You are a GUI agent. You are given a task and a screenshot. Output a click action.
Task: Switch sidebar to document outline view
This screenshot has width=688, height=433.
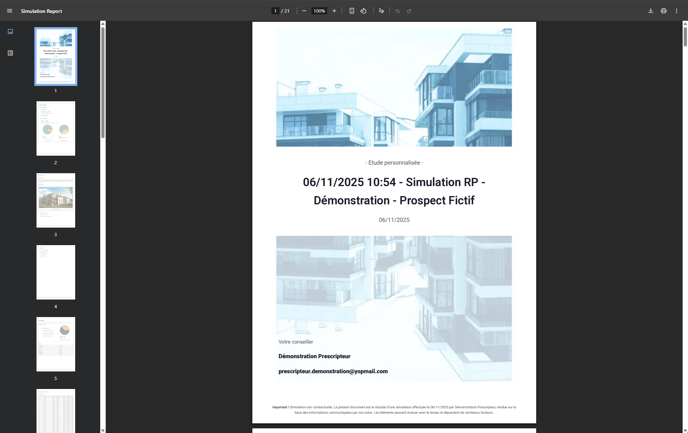[10, 53]
